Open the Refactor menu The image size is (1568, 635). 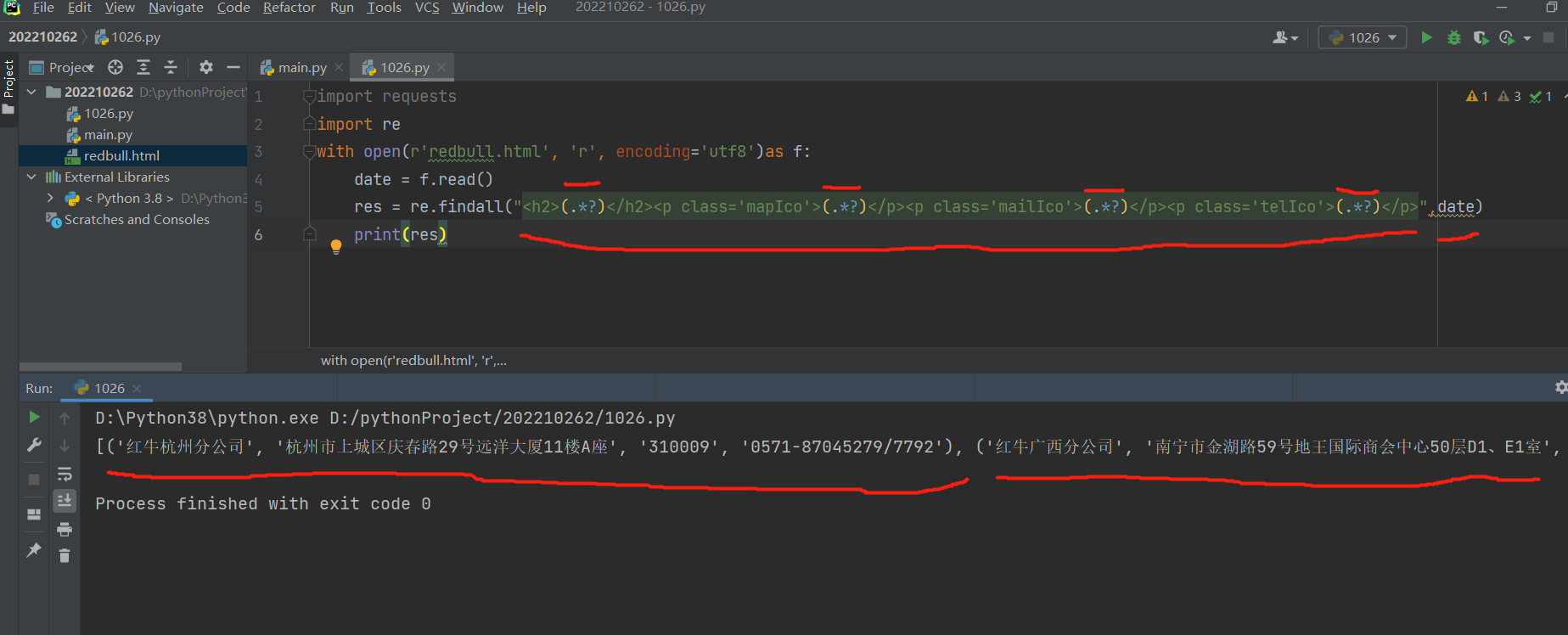pos(289,8)
